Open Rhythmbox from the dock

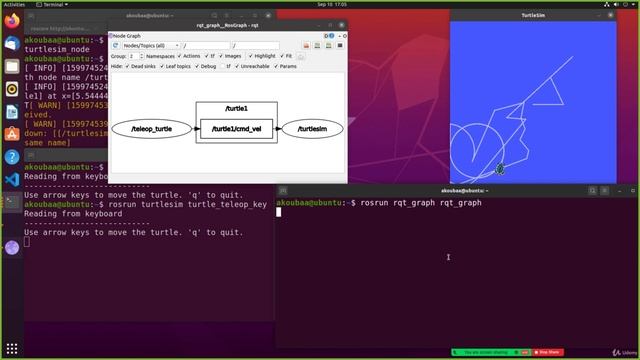pyautogui.click(x=12, y=89)
